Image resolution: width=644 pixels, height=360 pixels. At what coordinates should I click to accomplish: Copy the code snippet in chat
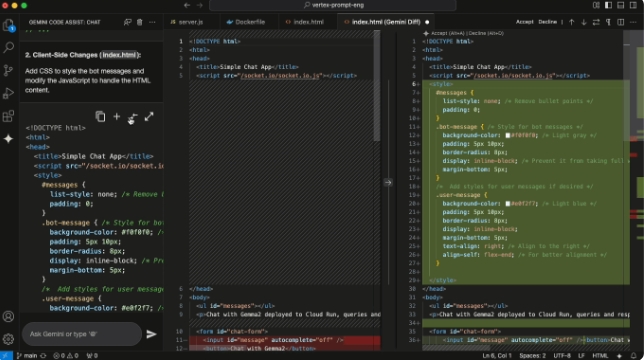coord(100,117)
